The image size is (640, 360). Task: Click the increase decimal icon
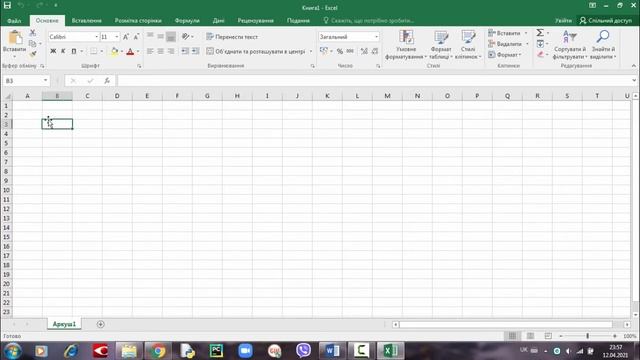pos(364,51)
